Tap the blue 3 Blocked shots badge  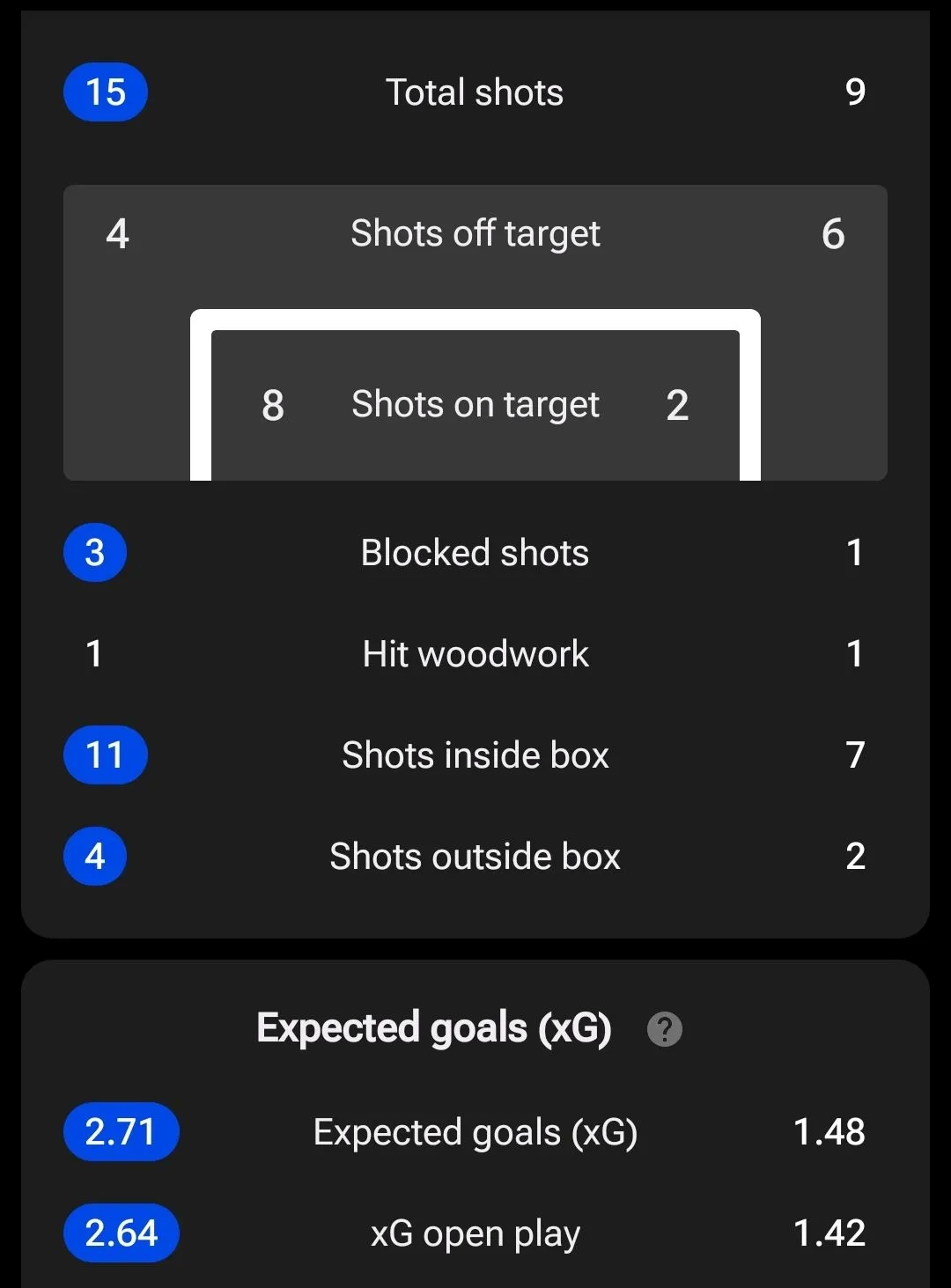[95, 553]
